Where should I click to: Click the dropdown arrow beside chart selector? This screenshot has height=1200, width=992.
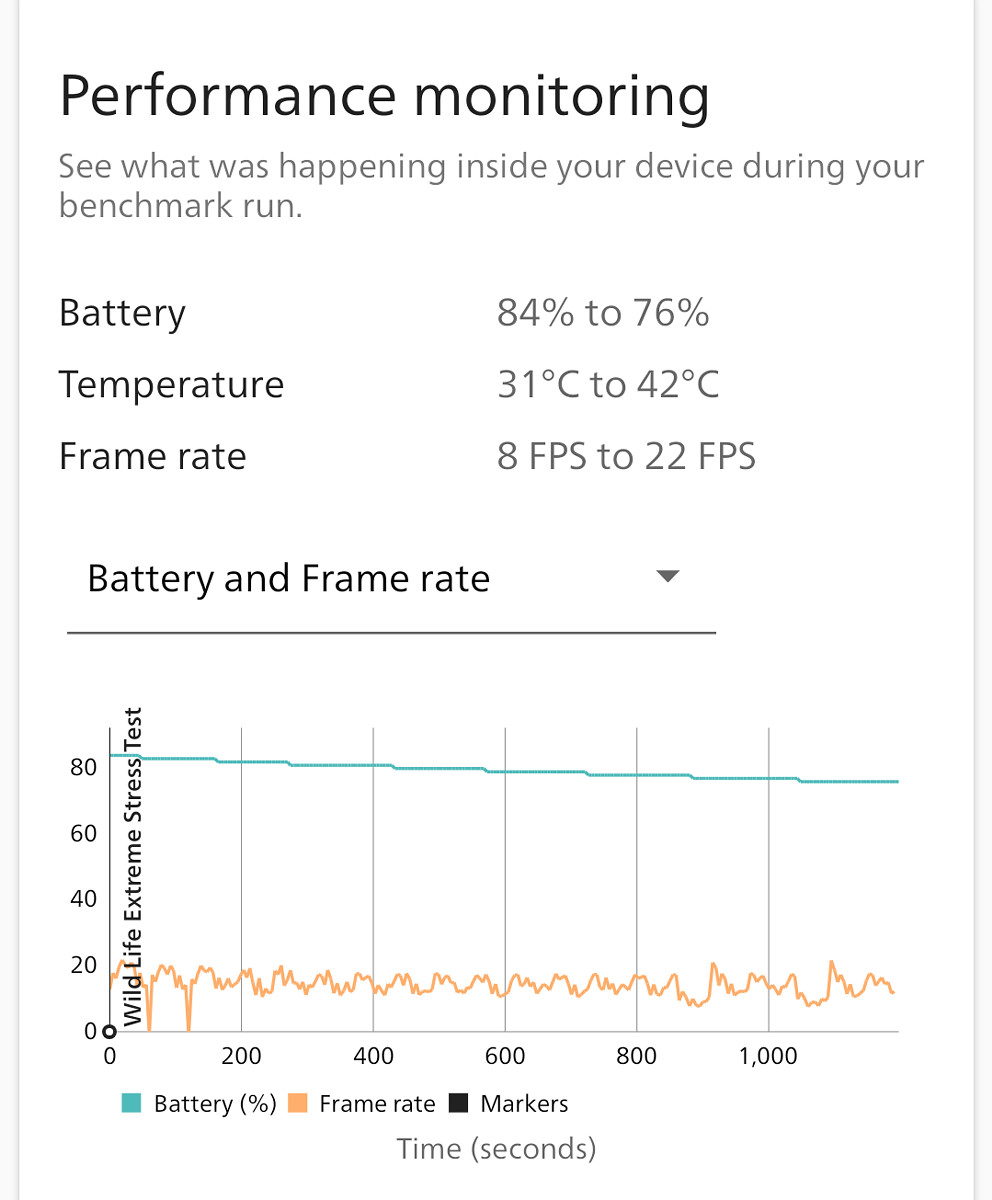(667, 576)
